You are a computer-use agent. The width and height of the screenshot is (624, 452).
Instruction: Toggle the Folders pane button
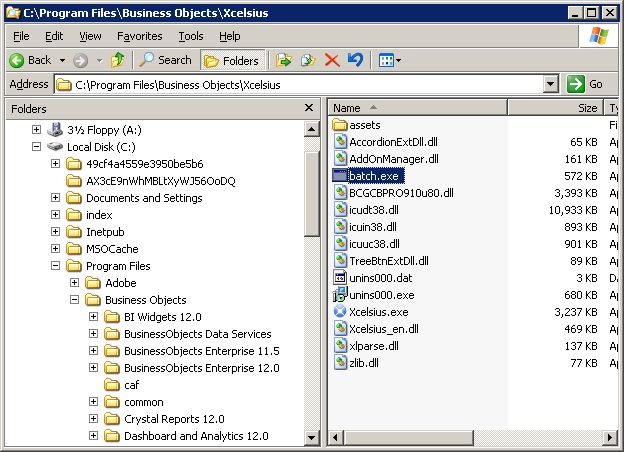coord(232,60)
